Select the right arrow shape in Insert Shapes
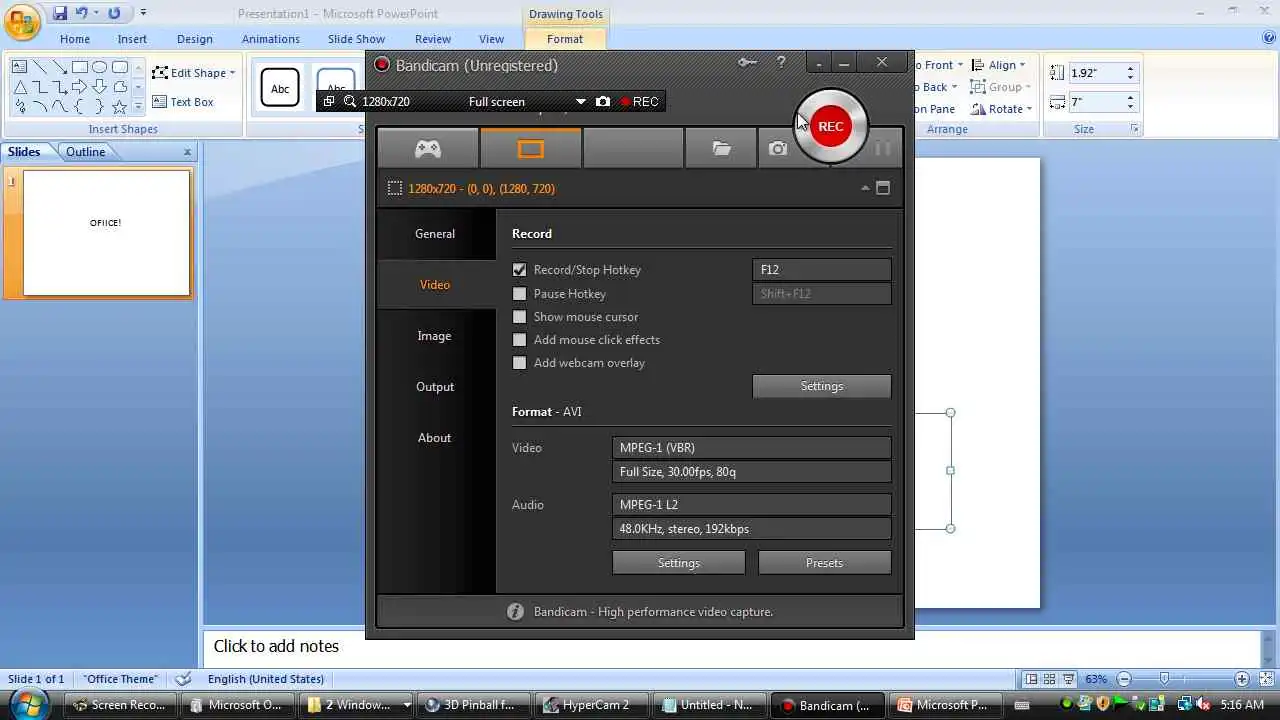This screenshot has height=720, width=1280. pyautogui.click(x=80, y=87)
